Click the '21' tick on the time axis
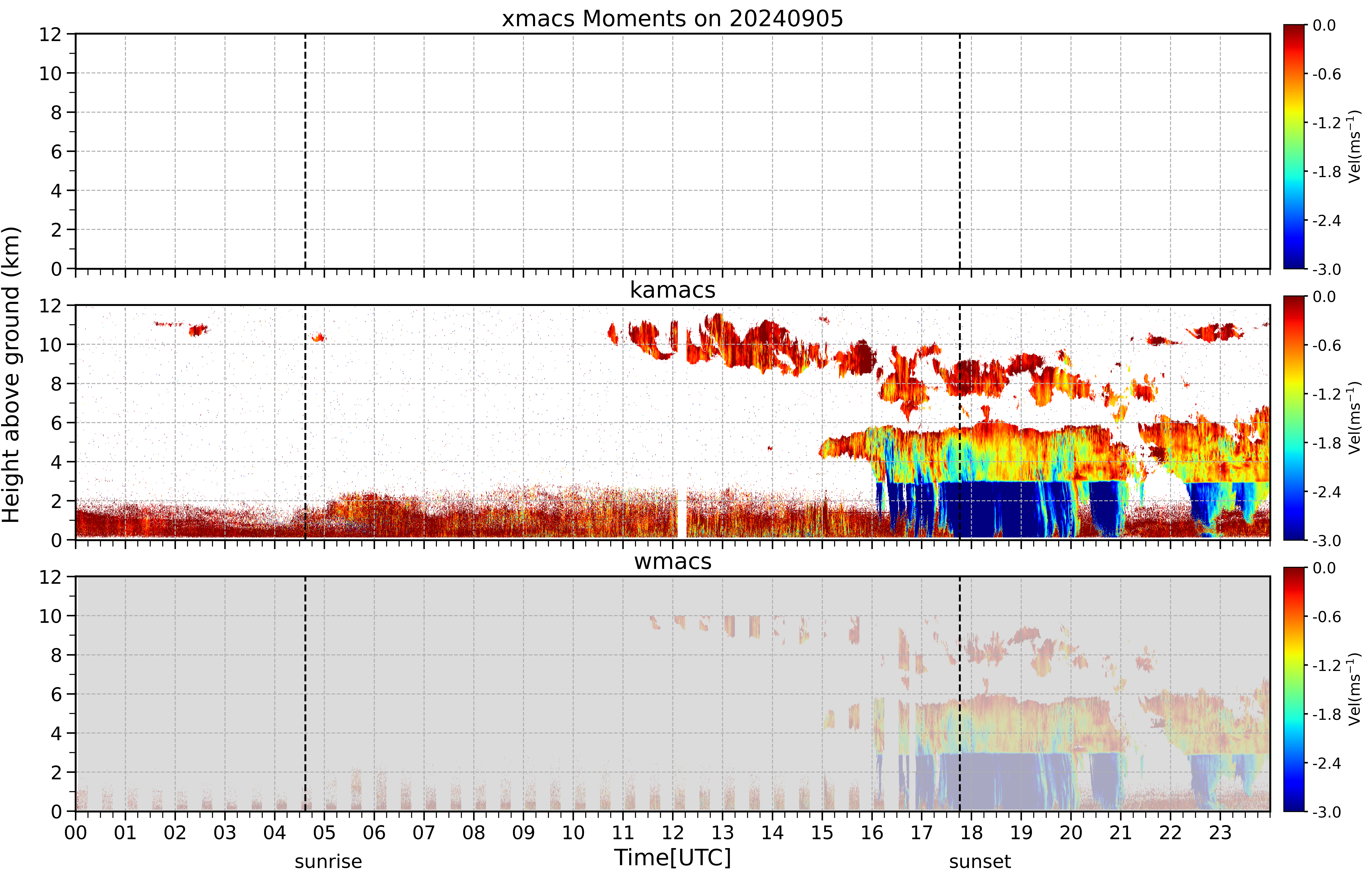1372x881 pixels. [x=1121, y=833]
